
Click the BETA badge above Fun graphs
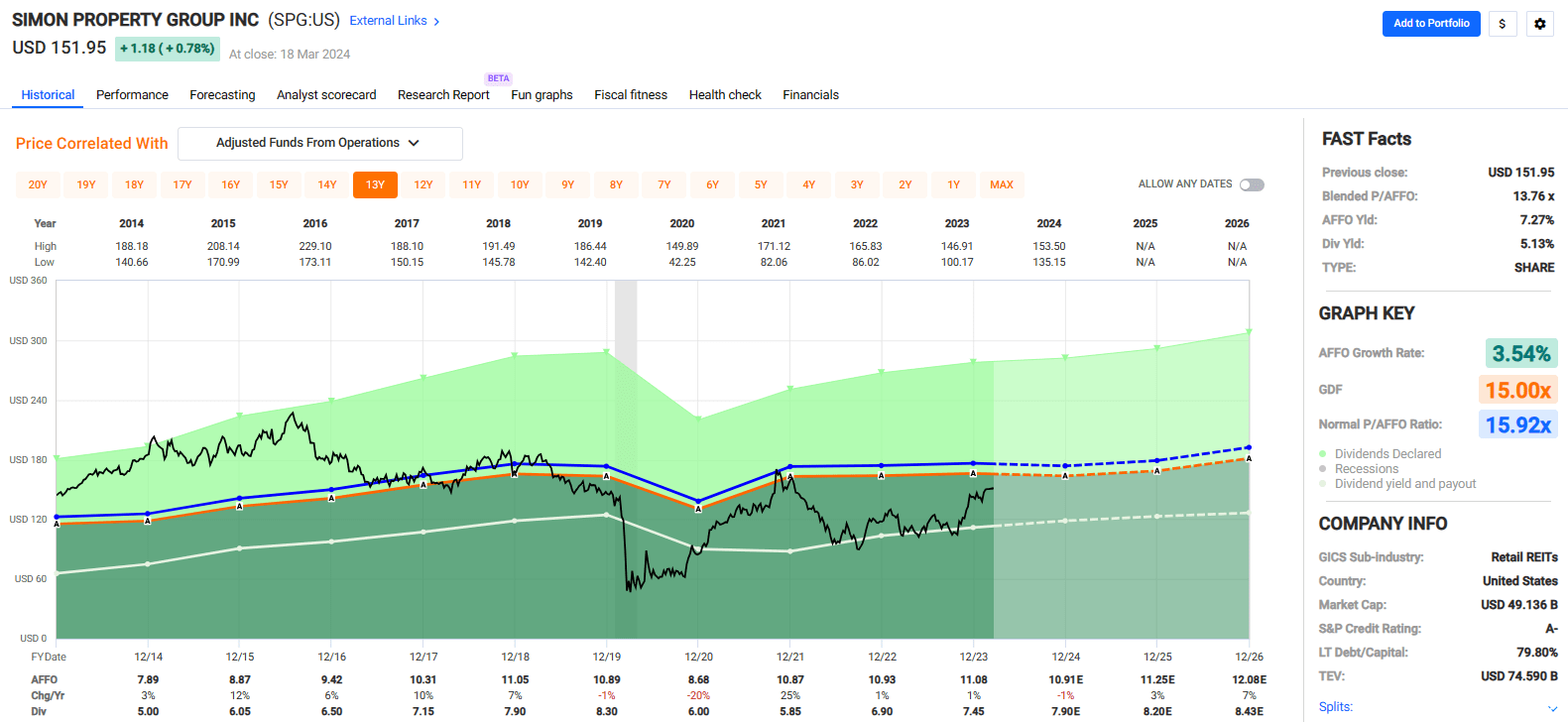tap(498, 78)
